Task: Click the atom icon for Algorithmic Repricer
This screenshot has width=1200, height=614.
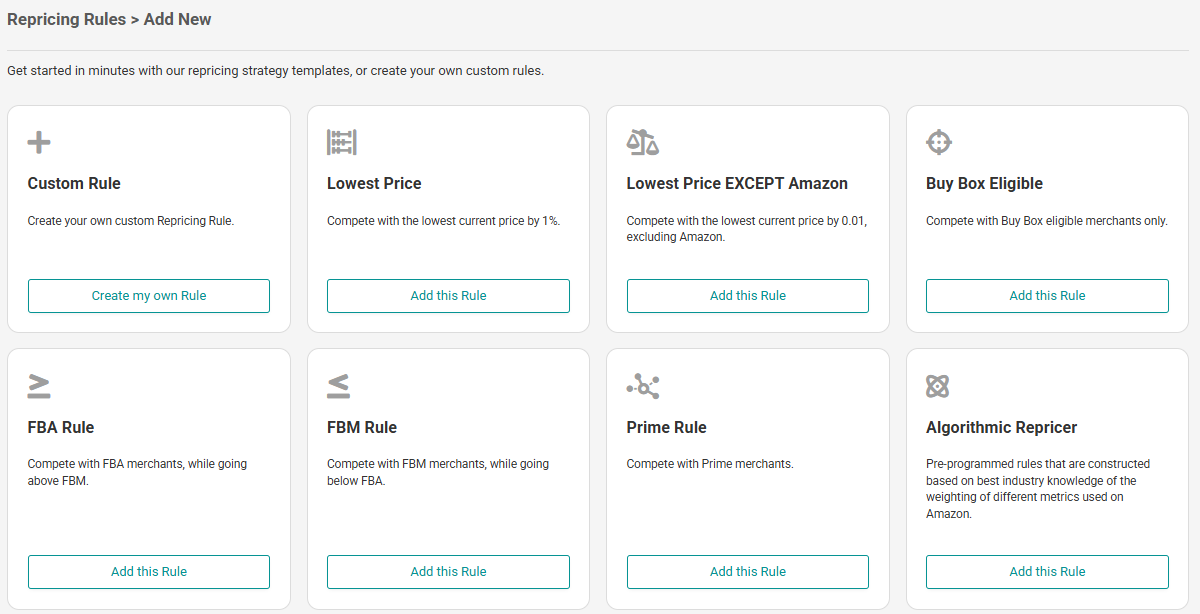Action: [x=938, y=386]
